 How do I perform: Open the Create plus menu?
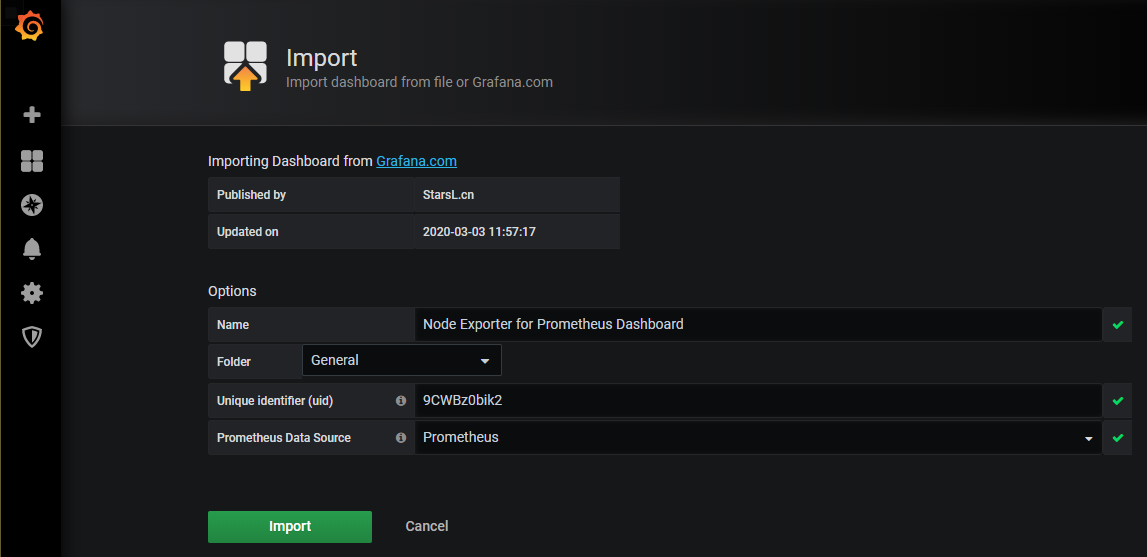(x=31, y=115)
